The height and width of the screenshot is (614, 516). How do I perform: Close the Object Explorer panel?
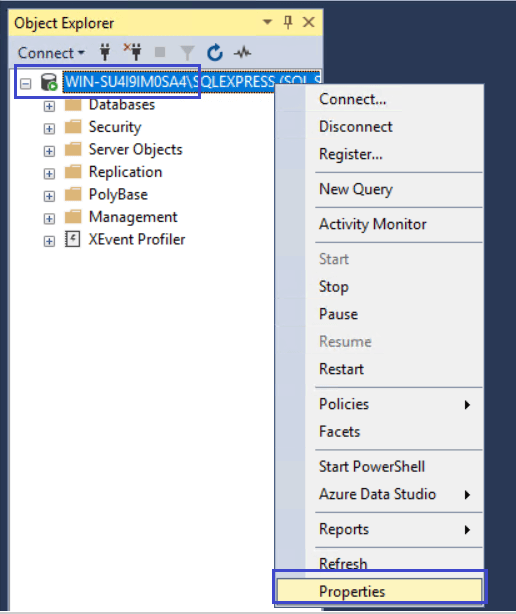pyautogui.click(x=309, y=22)
